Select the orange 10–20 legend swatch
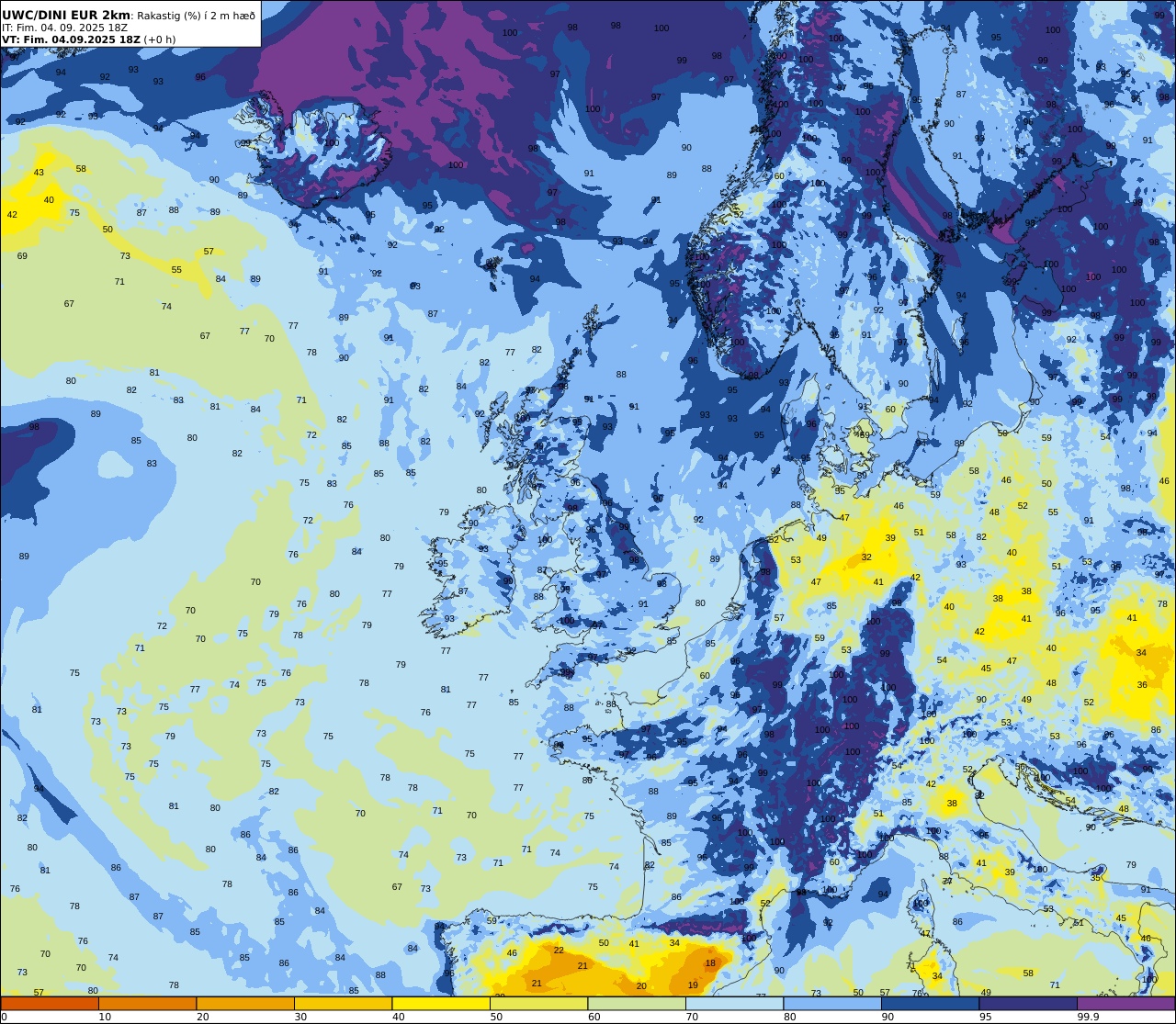 [147, 1003]
